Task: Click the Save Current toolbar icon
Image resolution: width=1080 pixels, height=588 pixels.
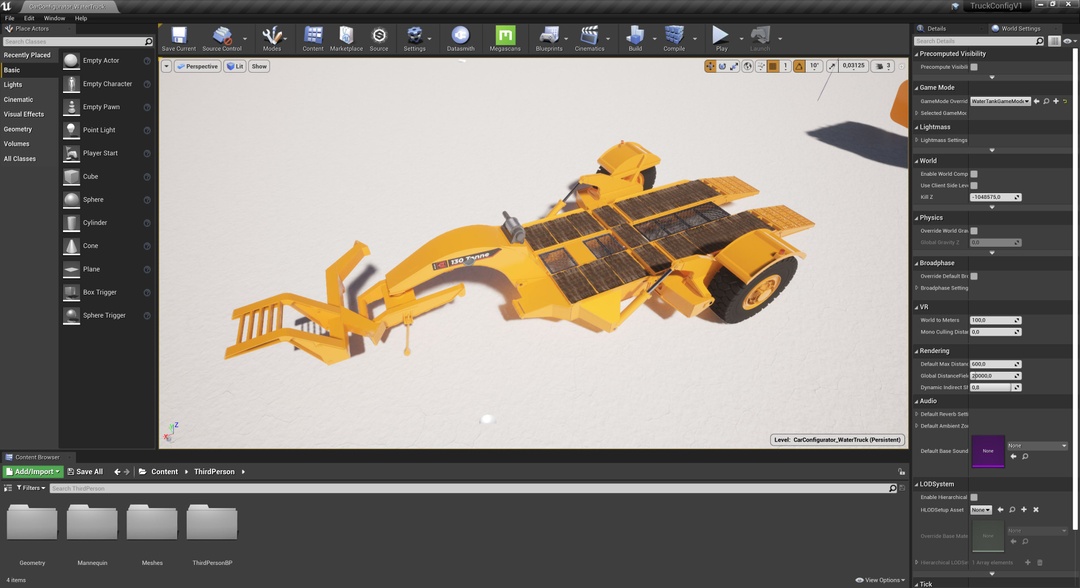Action: [178, 37]
